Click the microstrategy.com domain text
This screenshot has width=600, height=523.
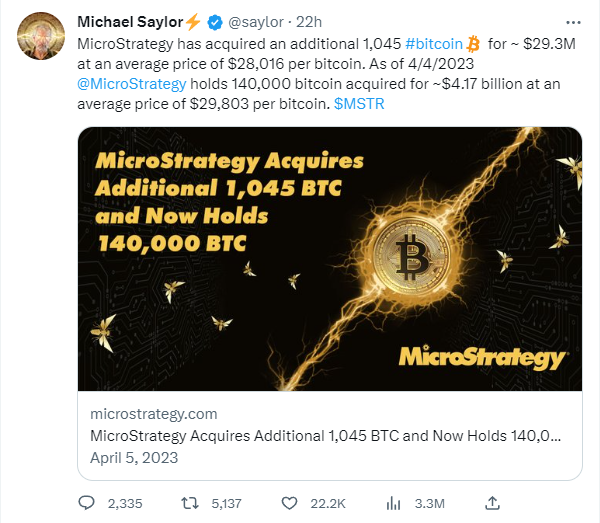point(153,414)
